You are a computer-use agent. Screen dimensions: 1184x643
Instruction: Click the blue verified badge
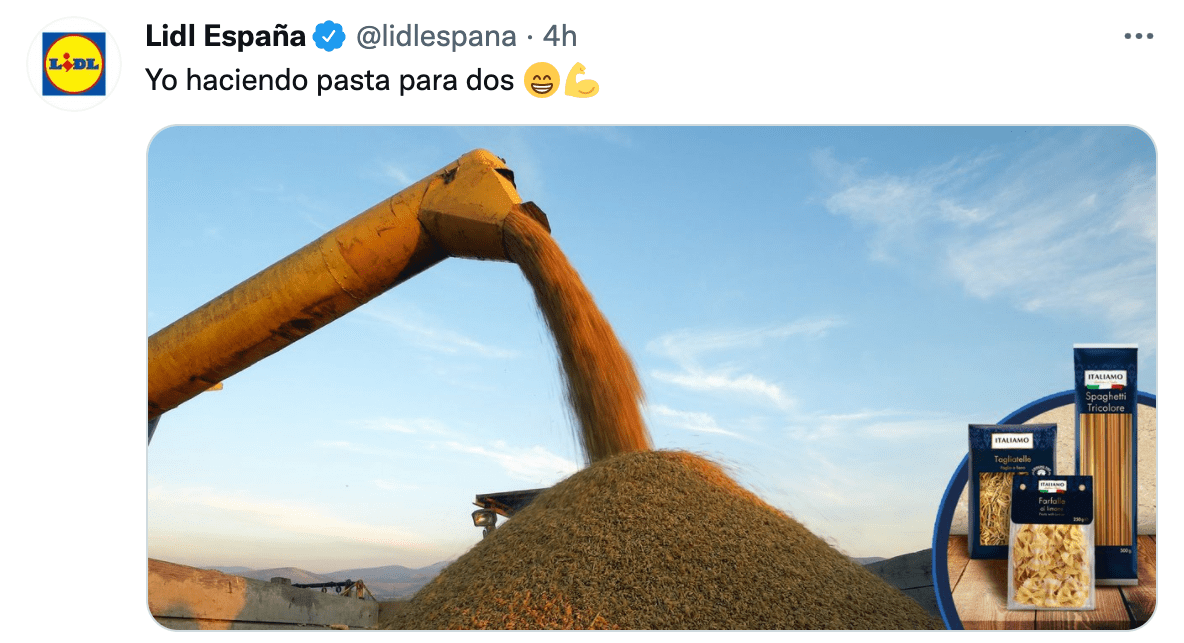click(x=328, y=36)
